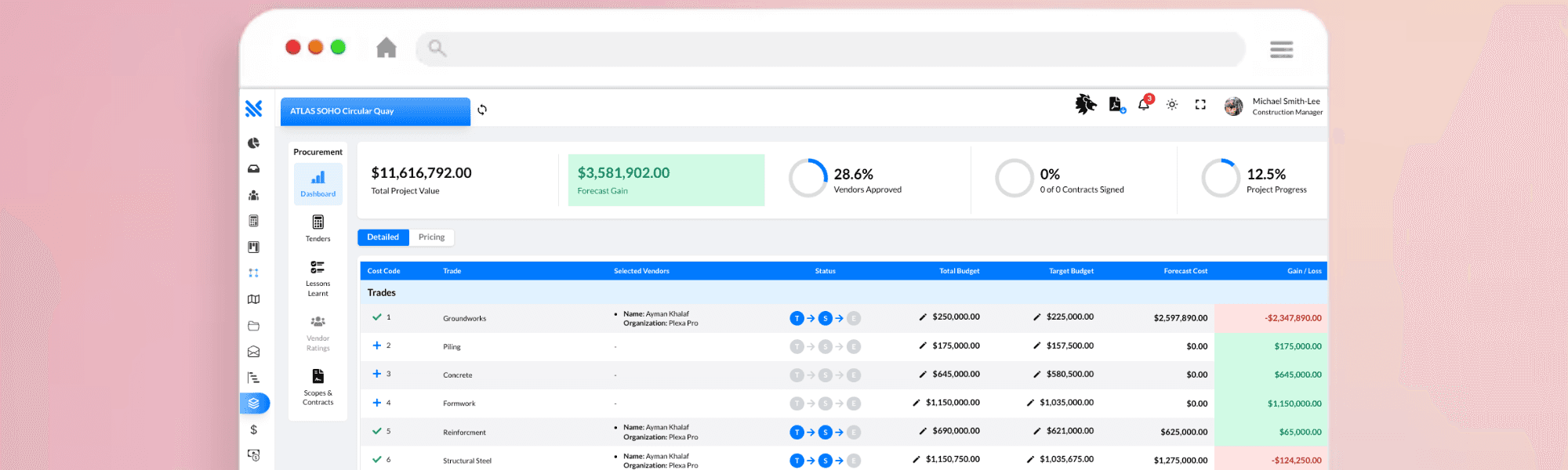
Task: Click the refresh sync icon beside project name
Action: (482, 110)
